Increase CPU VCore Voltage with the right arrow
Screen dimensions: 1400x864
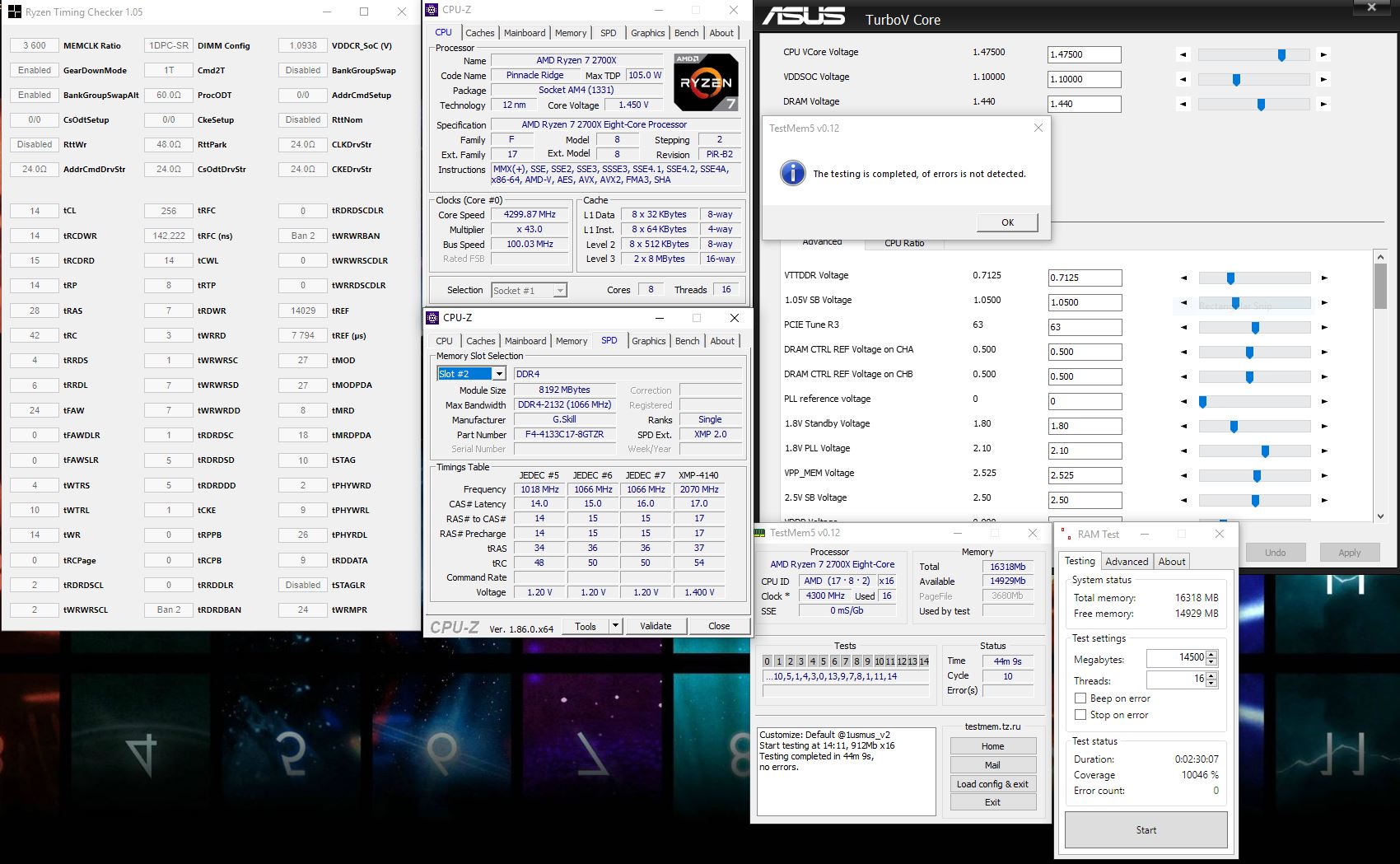(x=1323, y=55)
